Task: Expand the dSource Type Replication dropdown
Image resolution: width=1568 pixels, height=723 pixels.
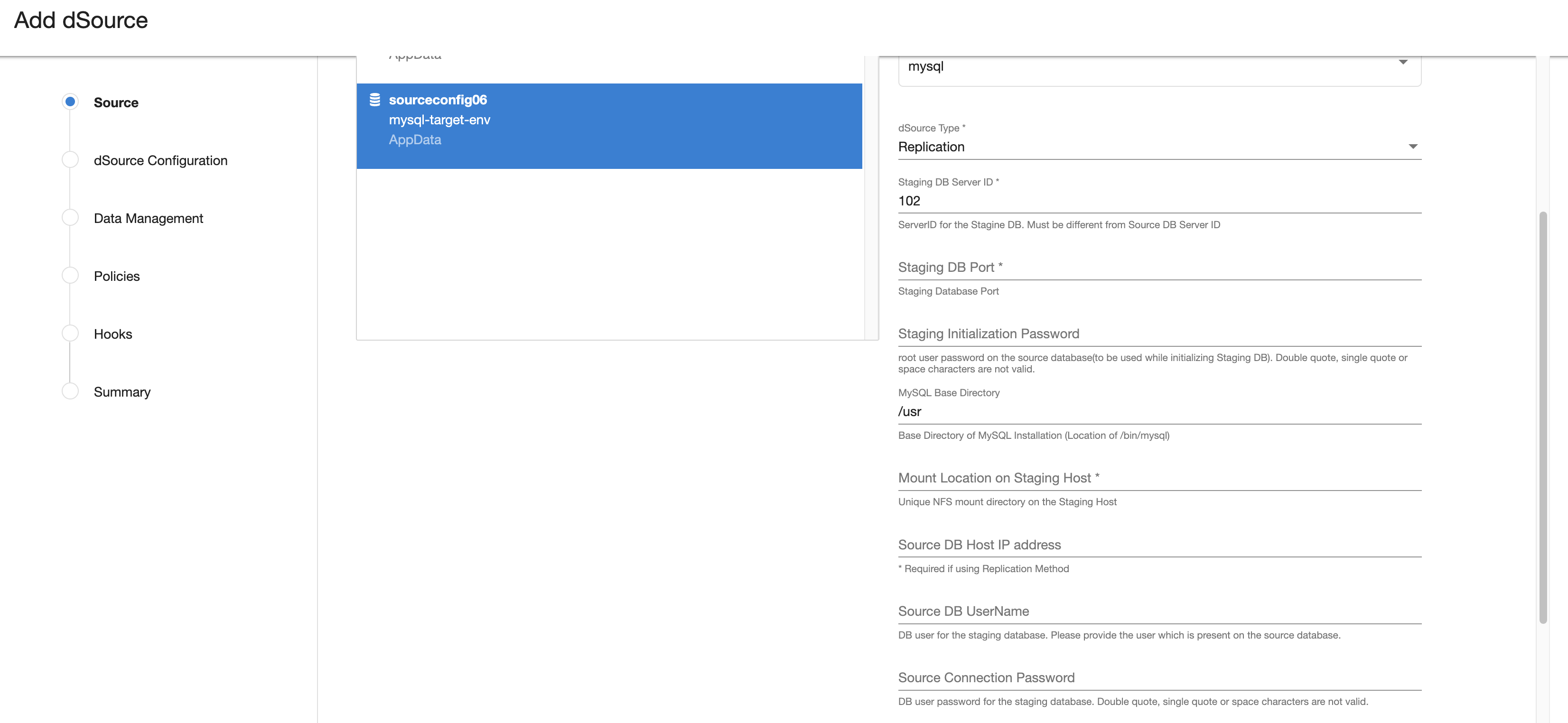Action: coord(1157,147)
